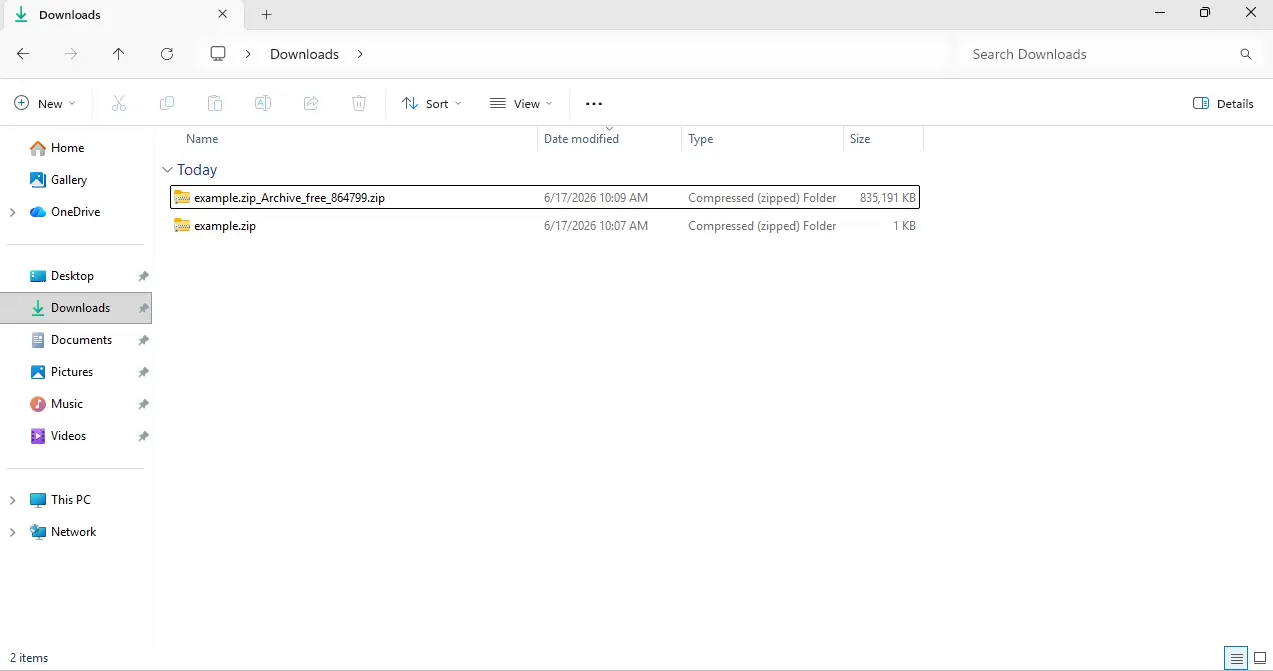1273x671 pixels.
Task: Click the Share icon in the toolbar
Action: (x=311, y=103)
